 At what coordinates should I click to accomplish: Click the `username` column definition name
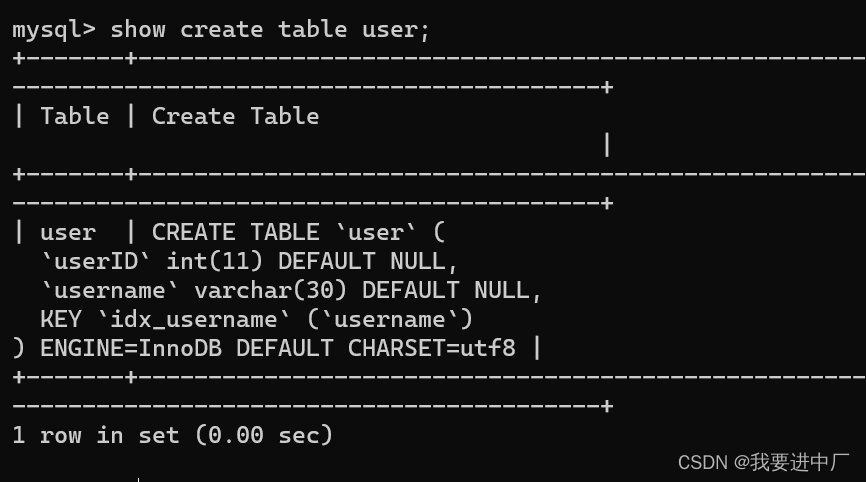pyautogui.click(x=110, y=291)
